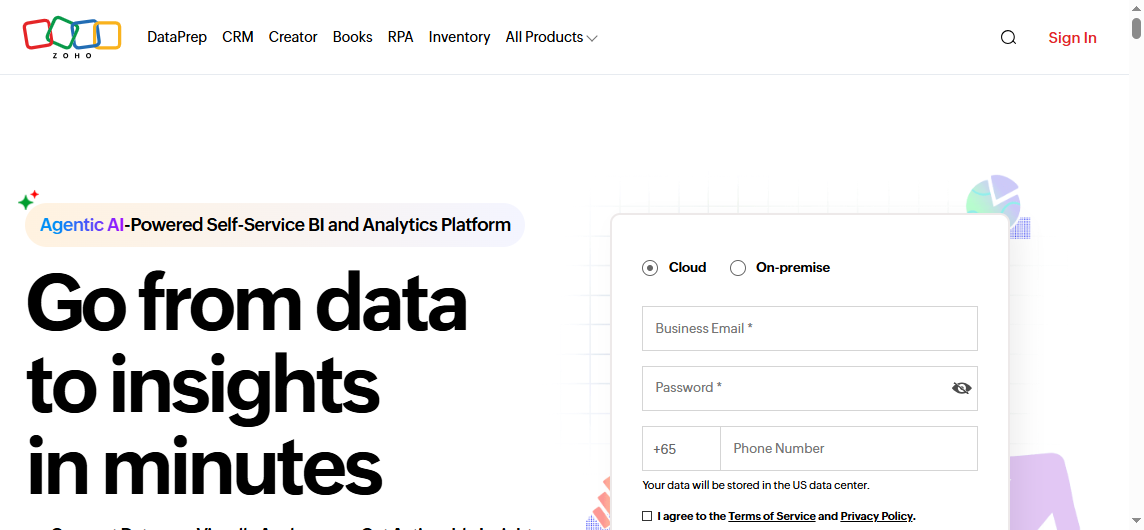Click the pie chart illustration icon
The width and height of the screenshot is (1144, 530).
(993, 202)
